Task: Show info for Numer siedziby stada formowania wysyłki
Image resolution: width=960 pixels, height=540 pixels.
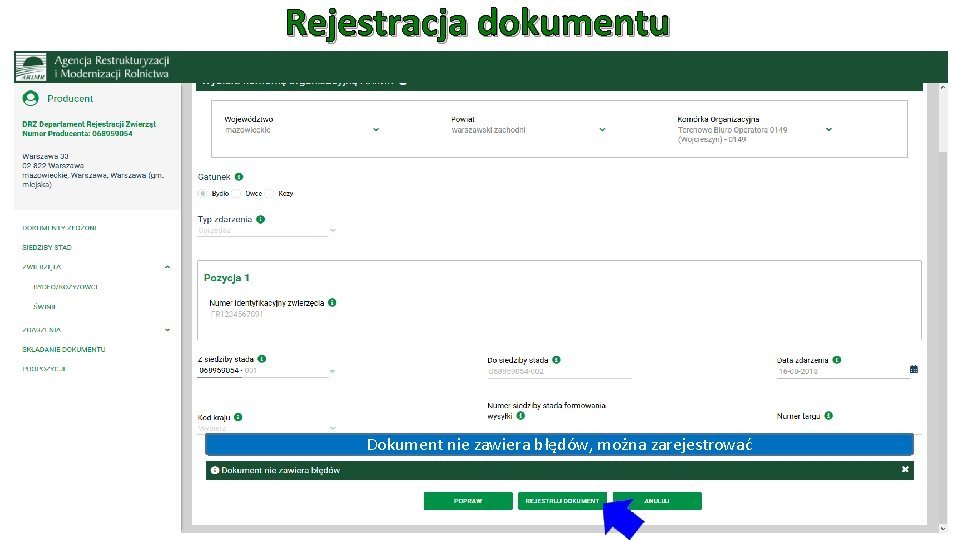Action: (x=520, y=415)
